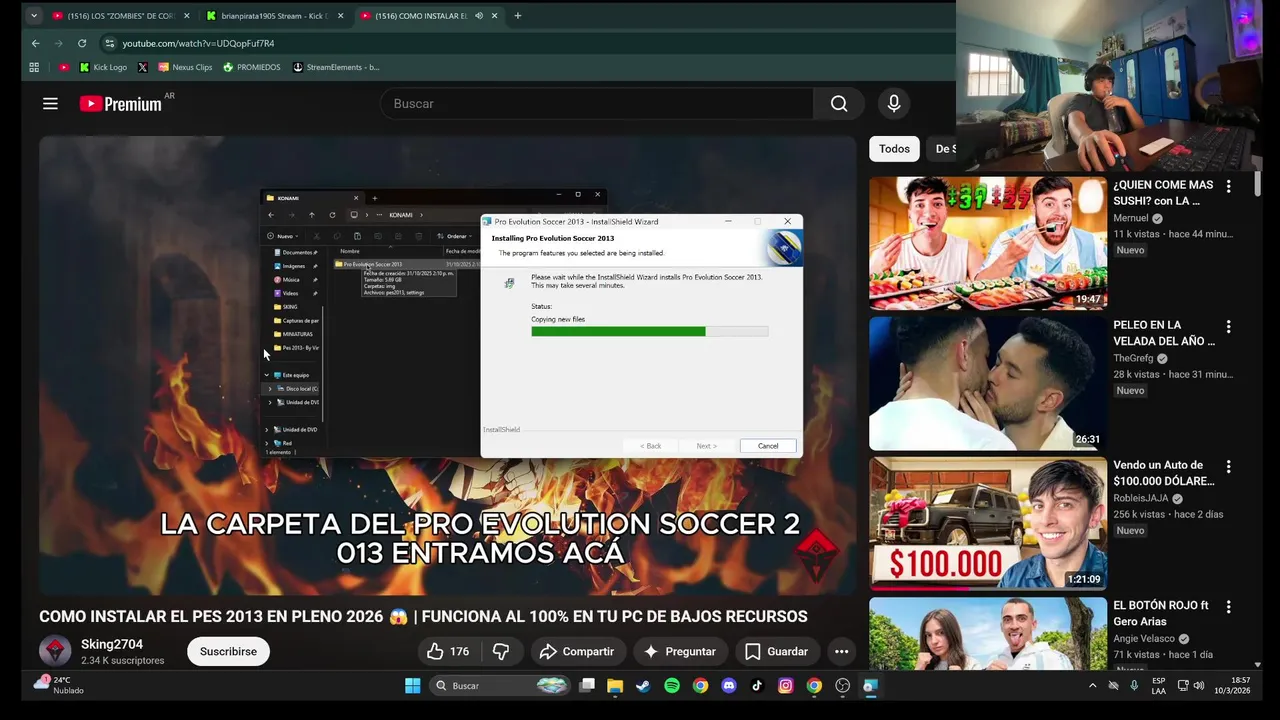Show hidden system tray icons

[1092, 686]
